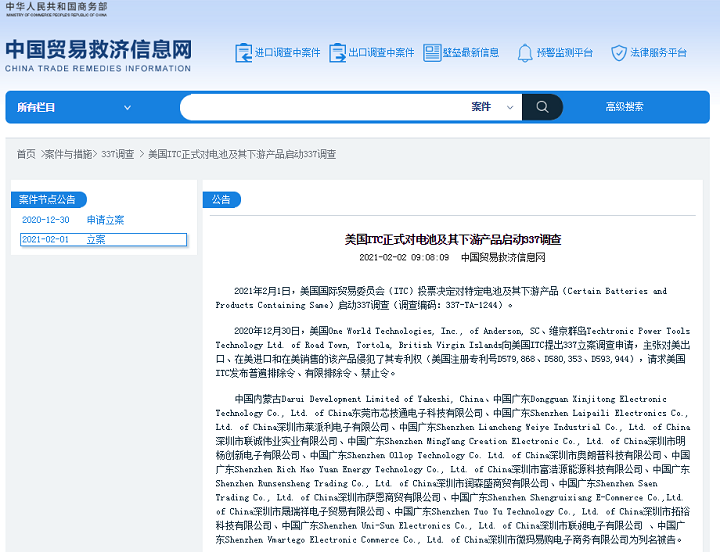Select date 2021-02-01 in node list
This screenshot has height=552, width=720.
coord(45,239)
